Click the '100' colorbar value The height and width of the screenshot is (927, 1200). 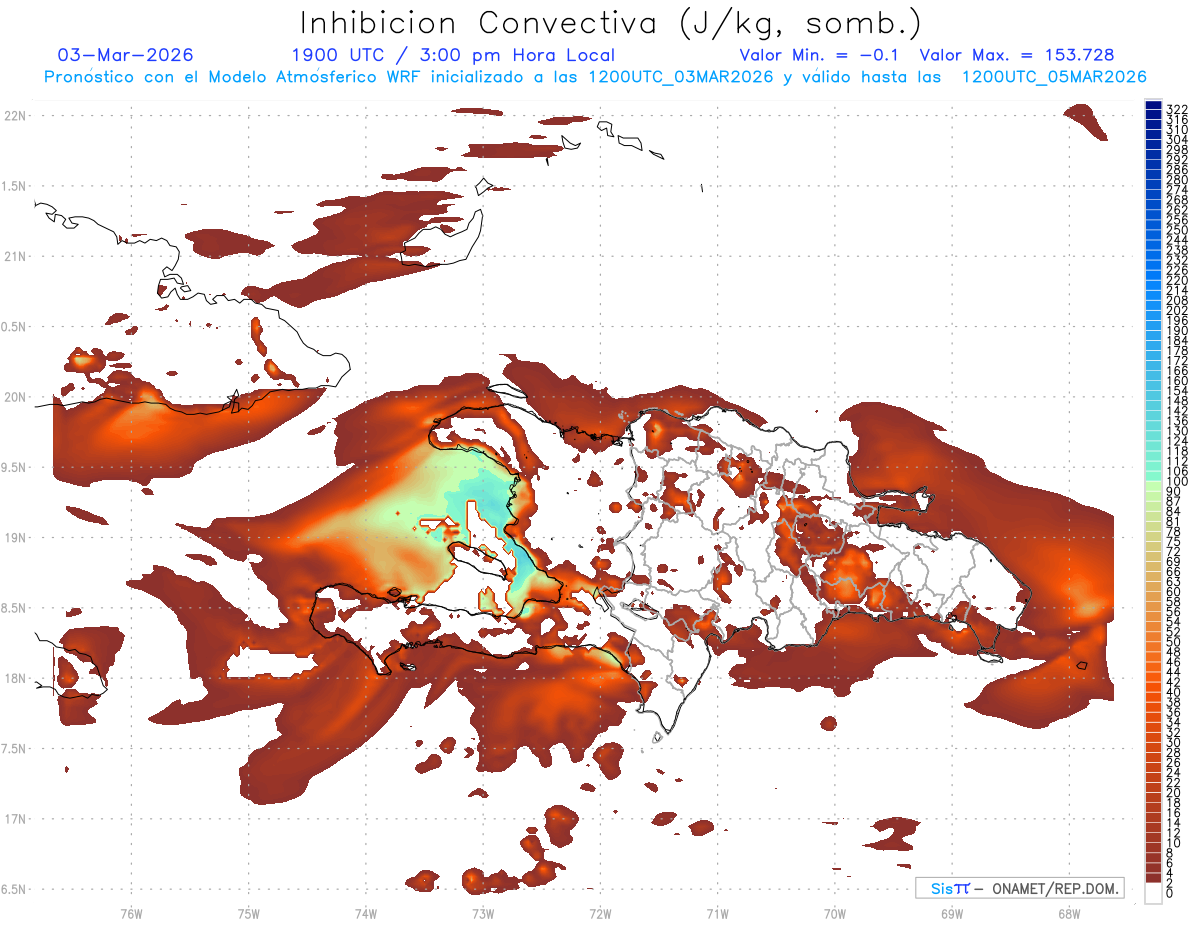pyautogui.click(x=1176, y=482)
